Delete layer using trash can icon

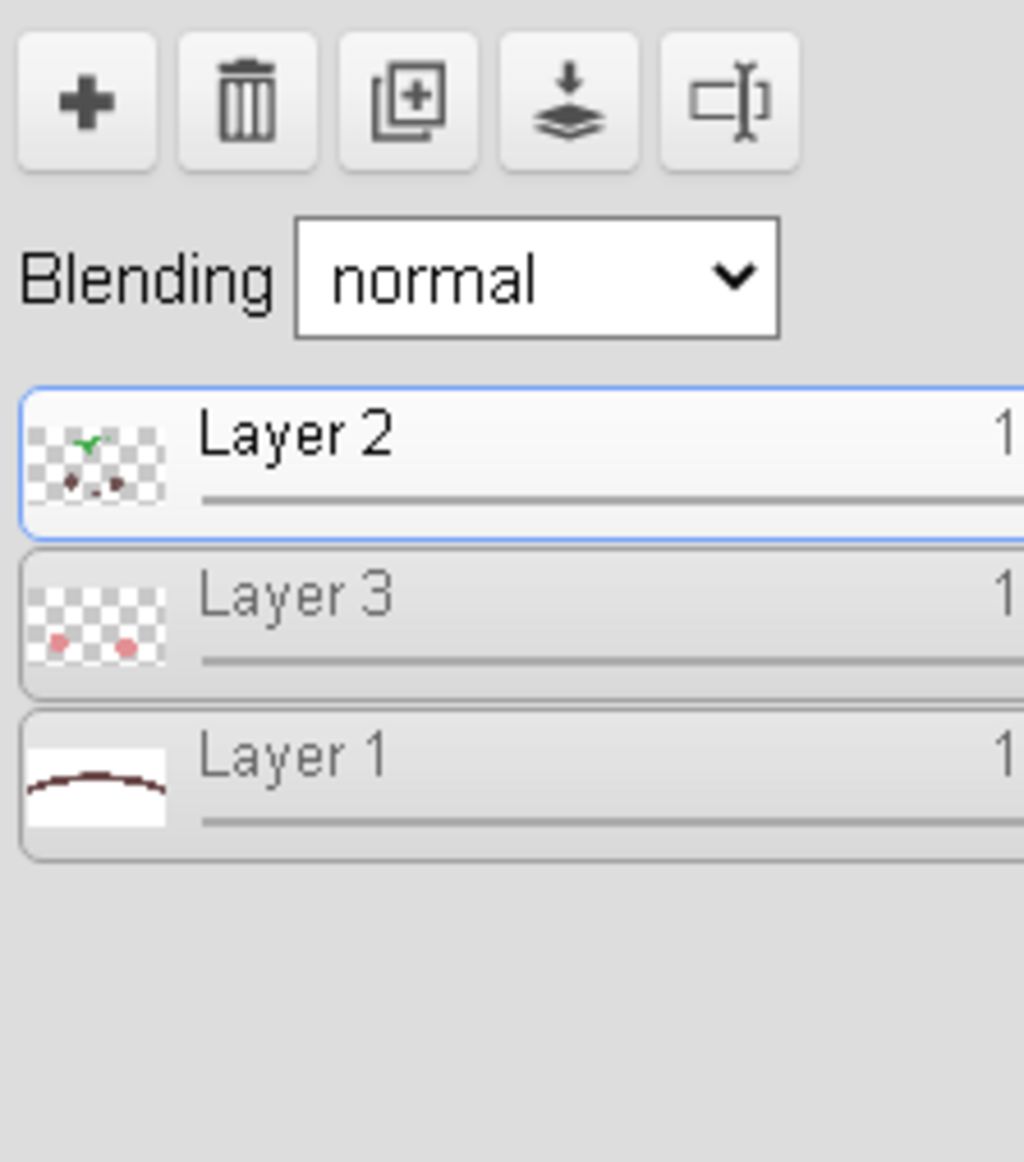(247, 102)
